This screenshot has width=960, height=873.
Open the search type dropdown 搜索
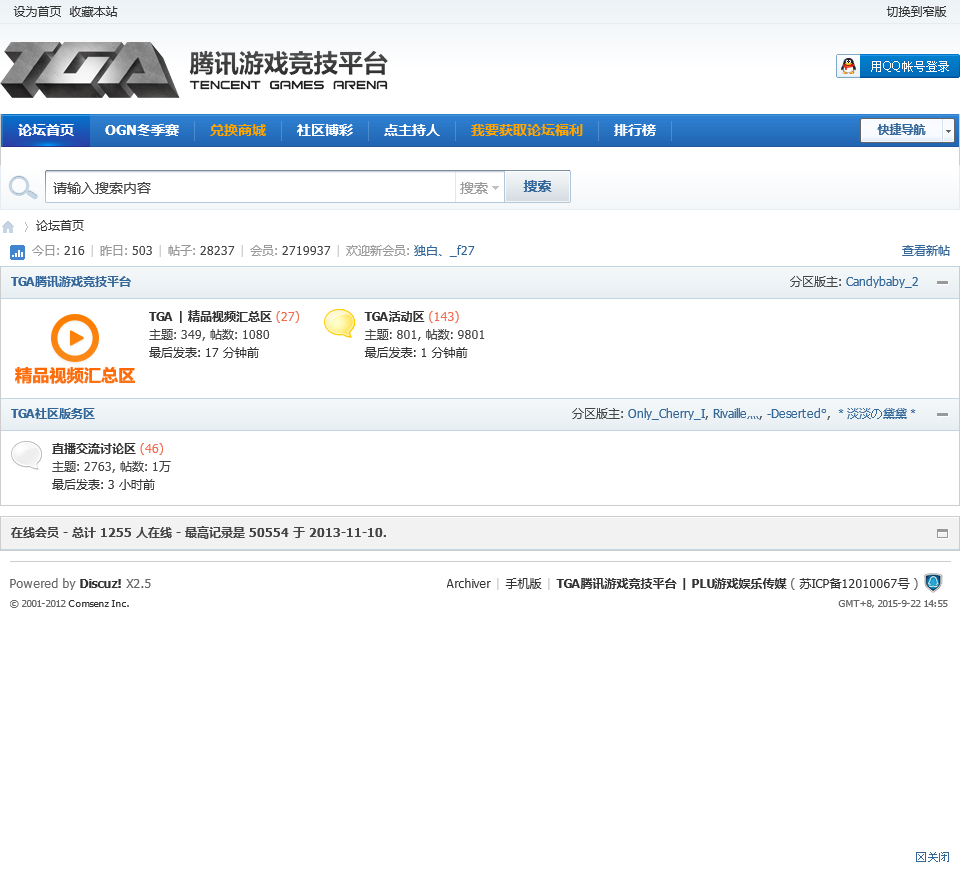[479, 187]
